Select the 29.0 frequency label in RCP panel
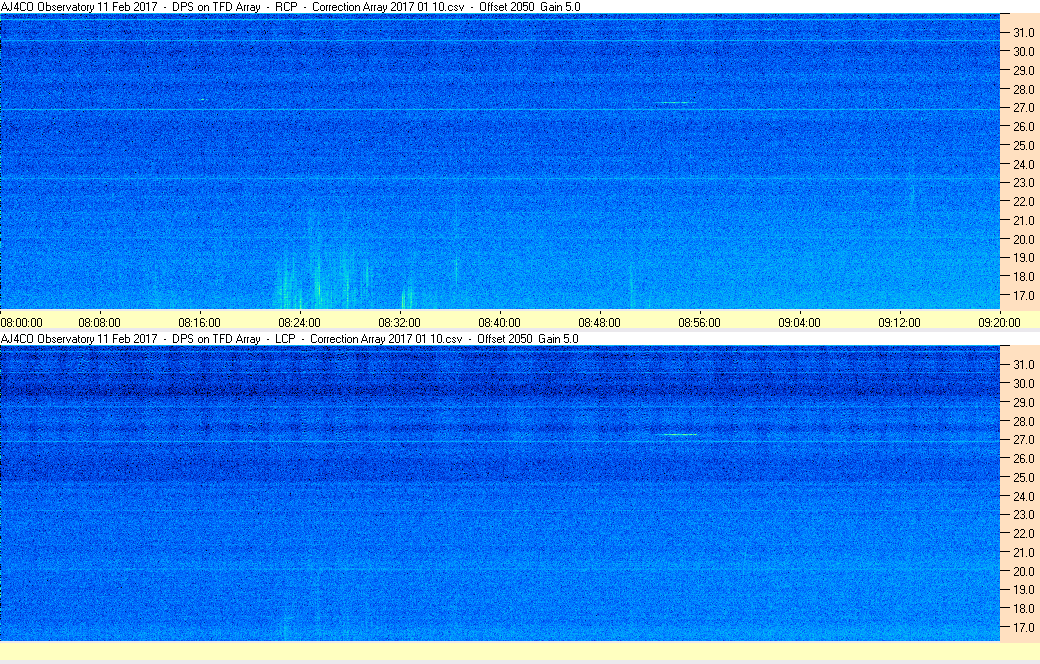Screen dimensions: 1040x664 tap(1023, 70)
